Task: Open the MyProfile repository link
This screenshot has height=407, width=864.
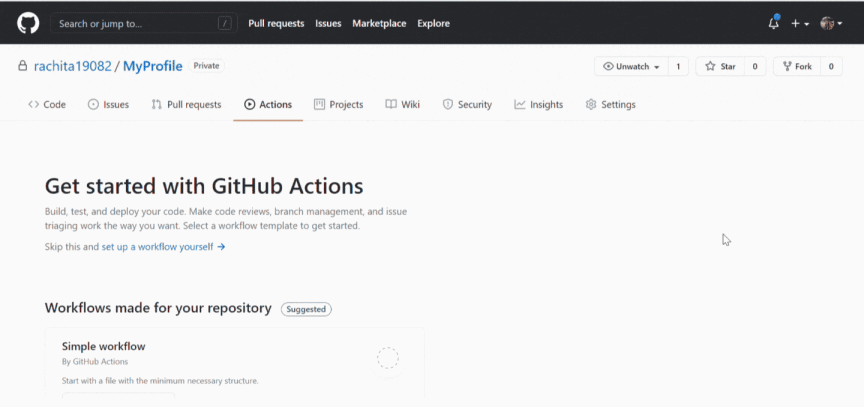Action: coord(153,66)
